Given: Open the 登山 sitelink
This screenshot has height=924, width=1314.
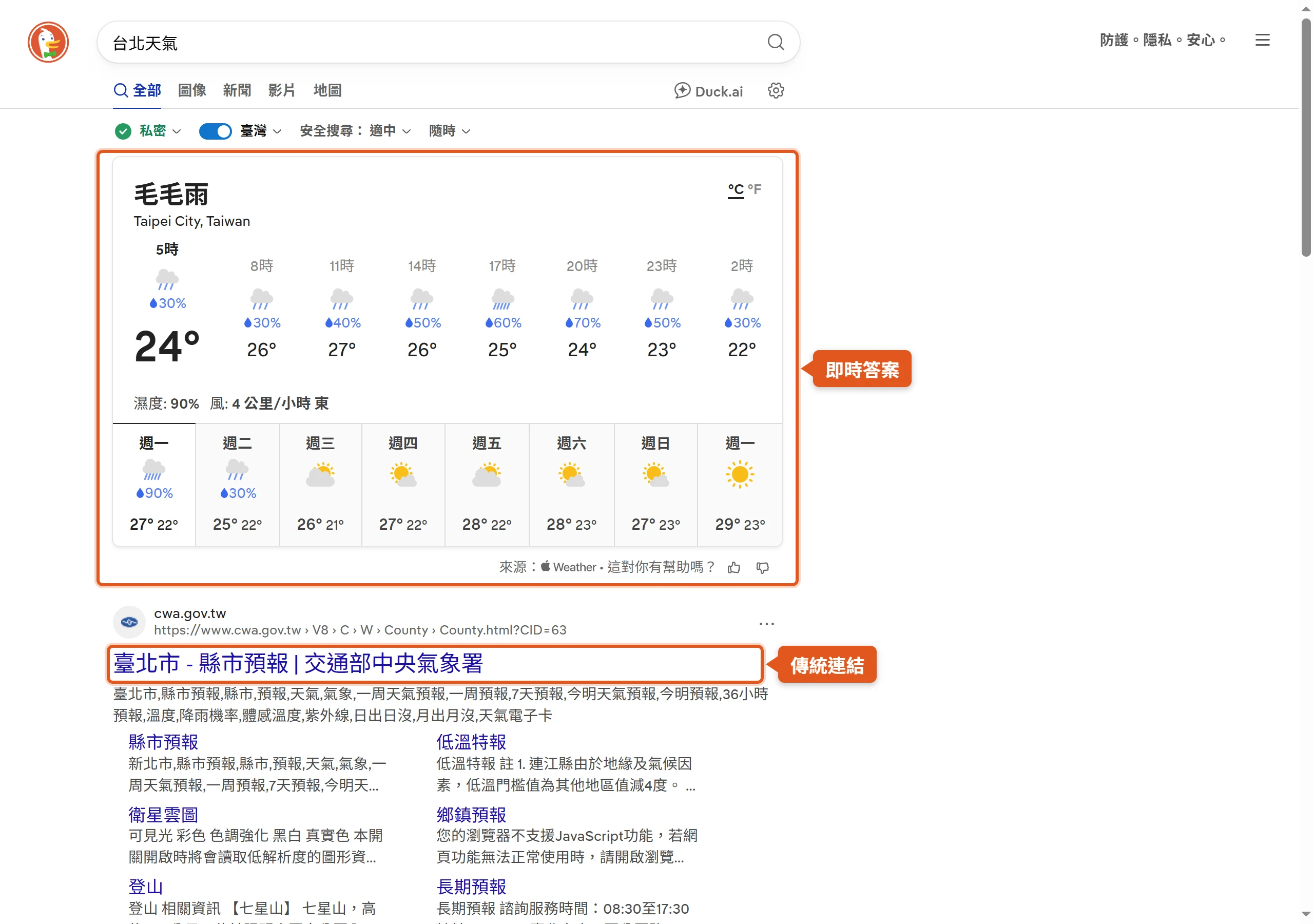Looking at the screenshot, I should click(x=145, y=888).
